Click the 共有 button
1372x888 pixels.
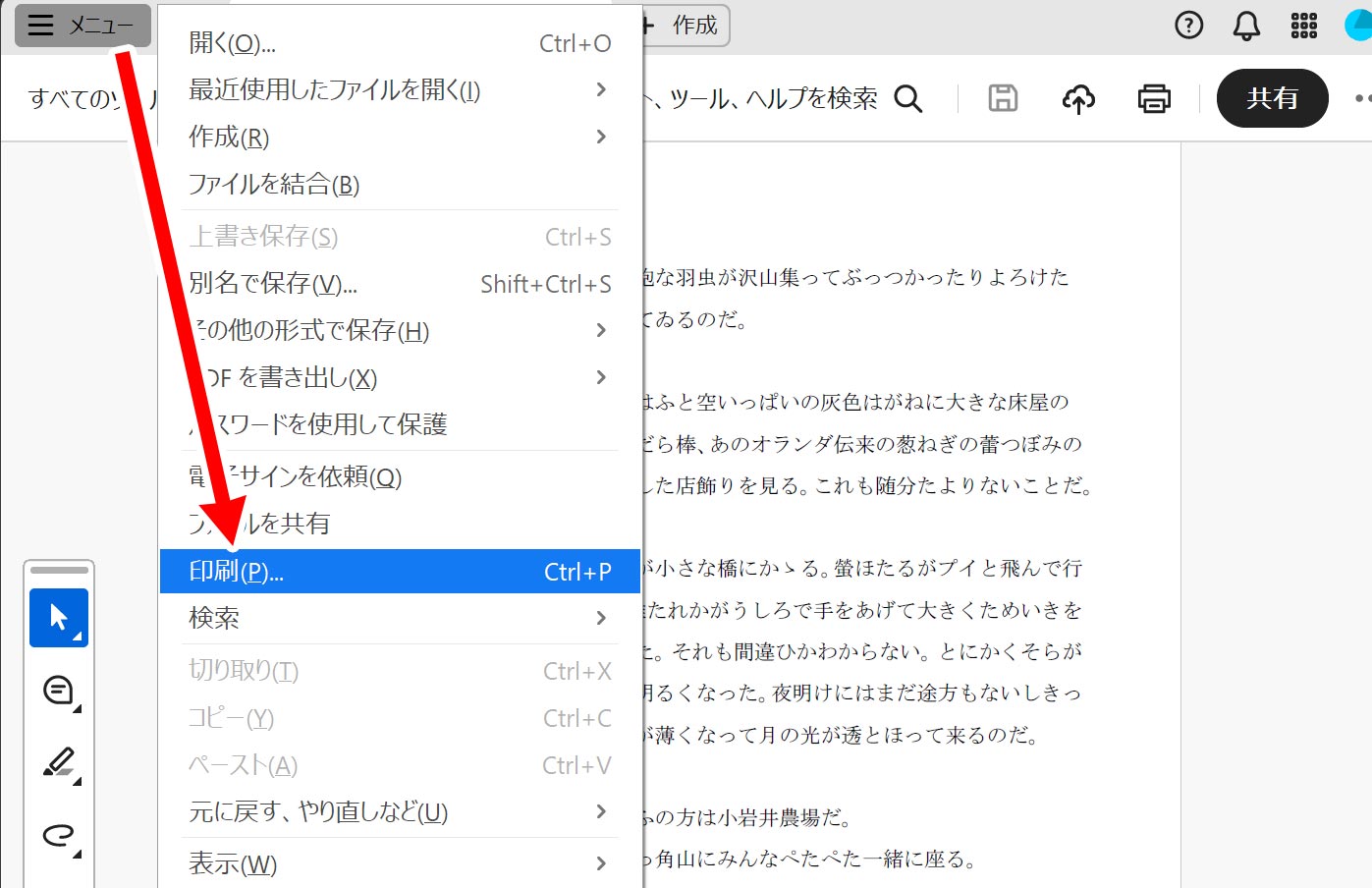(1272, 98)
